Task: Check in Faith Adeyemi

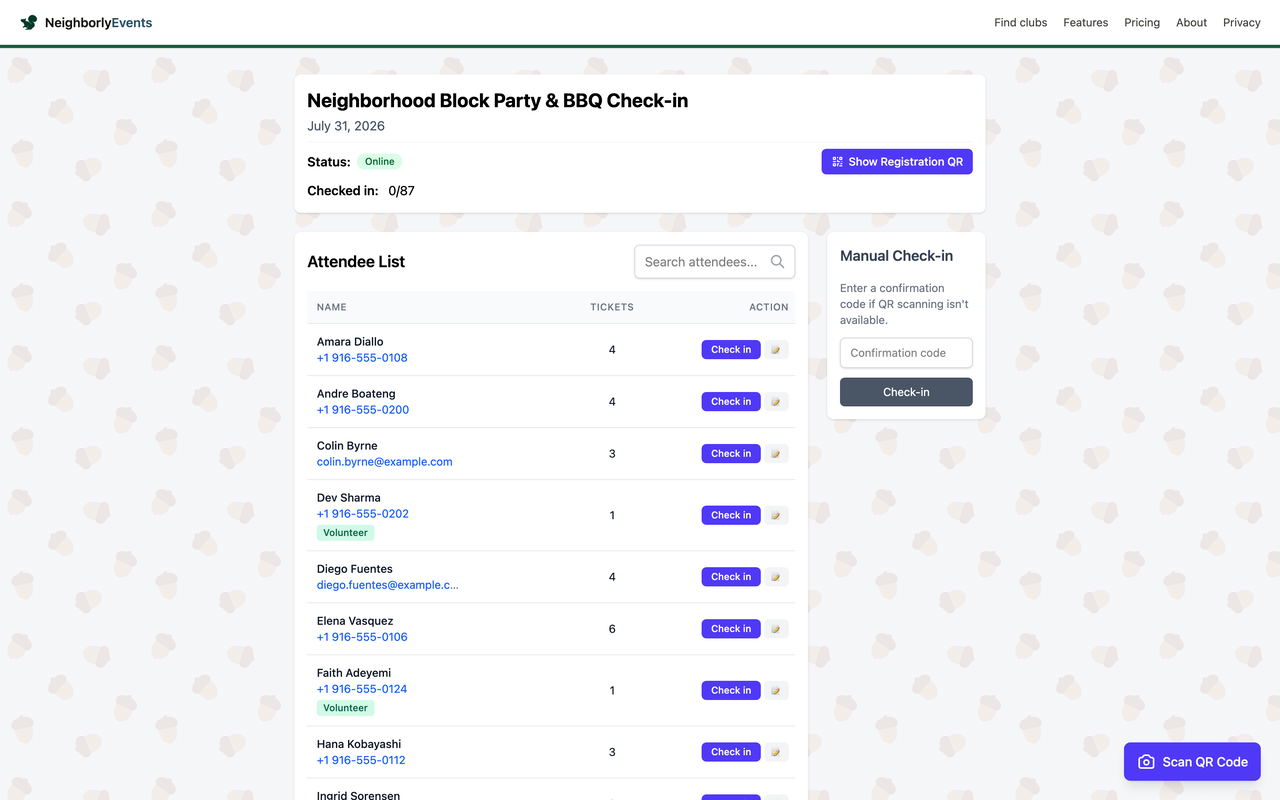Action: (731, 691)
